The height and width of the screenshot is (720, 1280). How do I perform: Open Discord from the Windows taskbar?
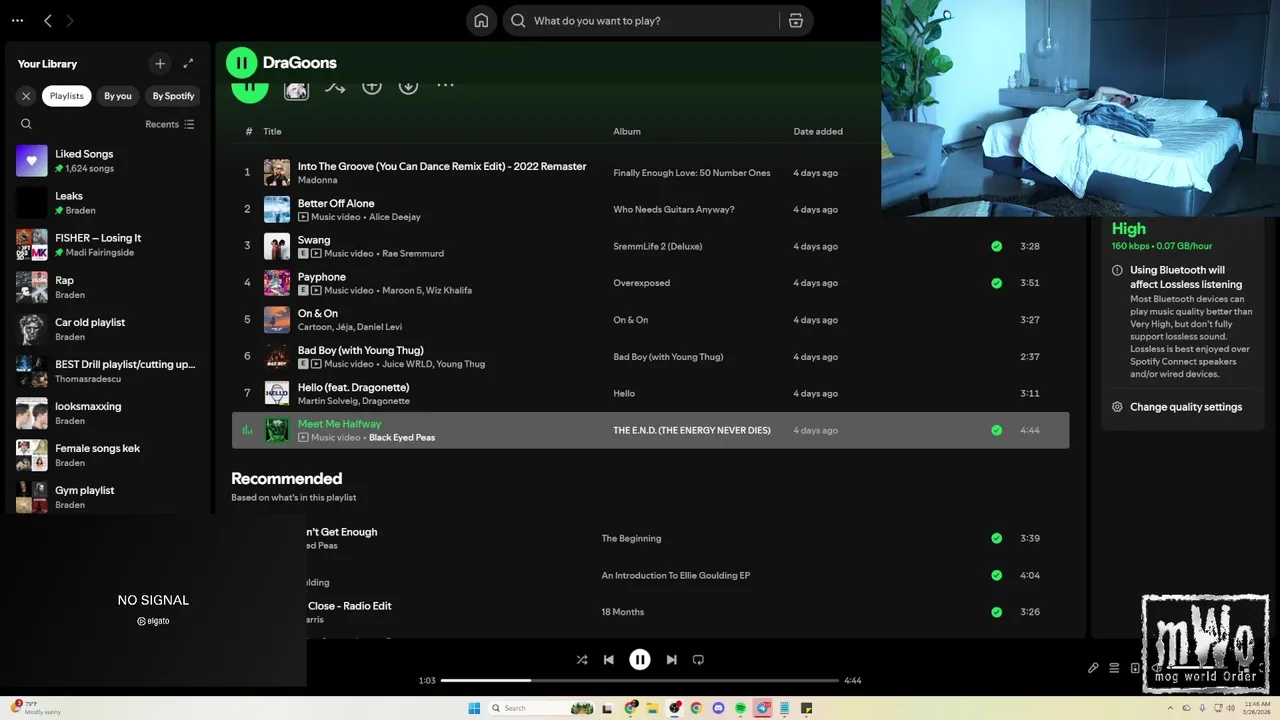718,708
